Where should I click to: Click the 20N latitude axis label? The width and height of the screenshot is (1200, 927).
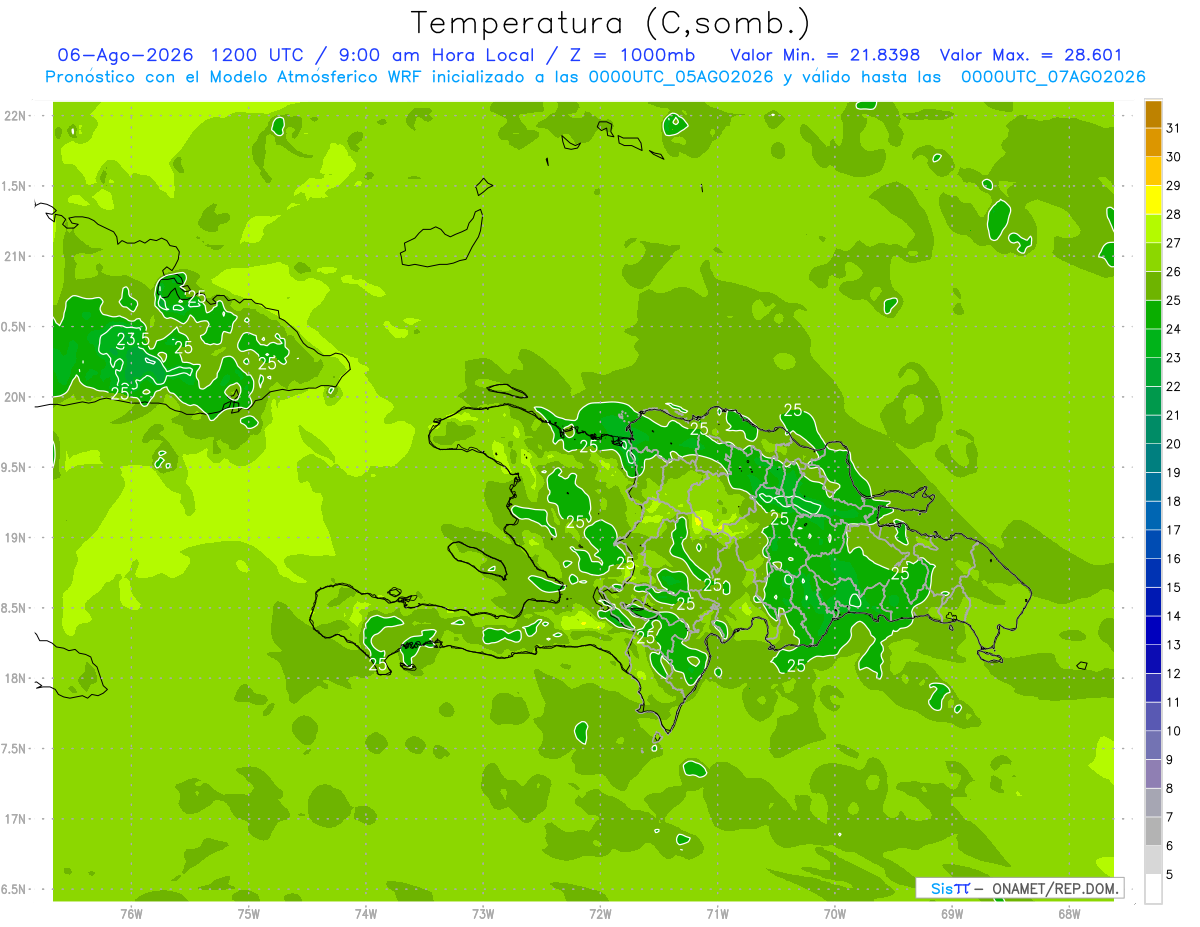coord(17,397)
